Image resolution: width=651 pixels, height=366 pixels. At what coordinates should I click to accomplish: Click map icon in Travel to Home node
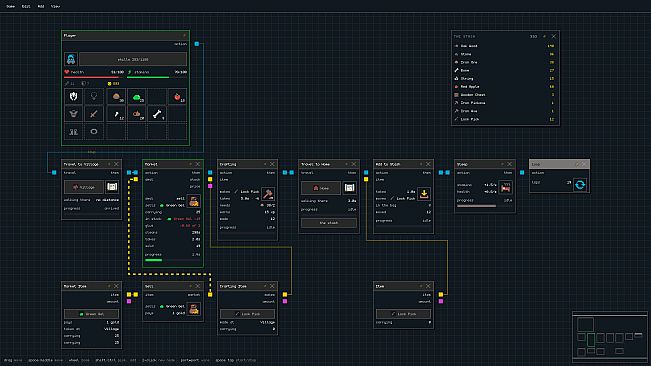click(x=350, y=188)
